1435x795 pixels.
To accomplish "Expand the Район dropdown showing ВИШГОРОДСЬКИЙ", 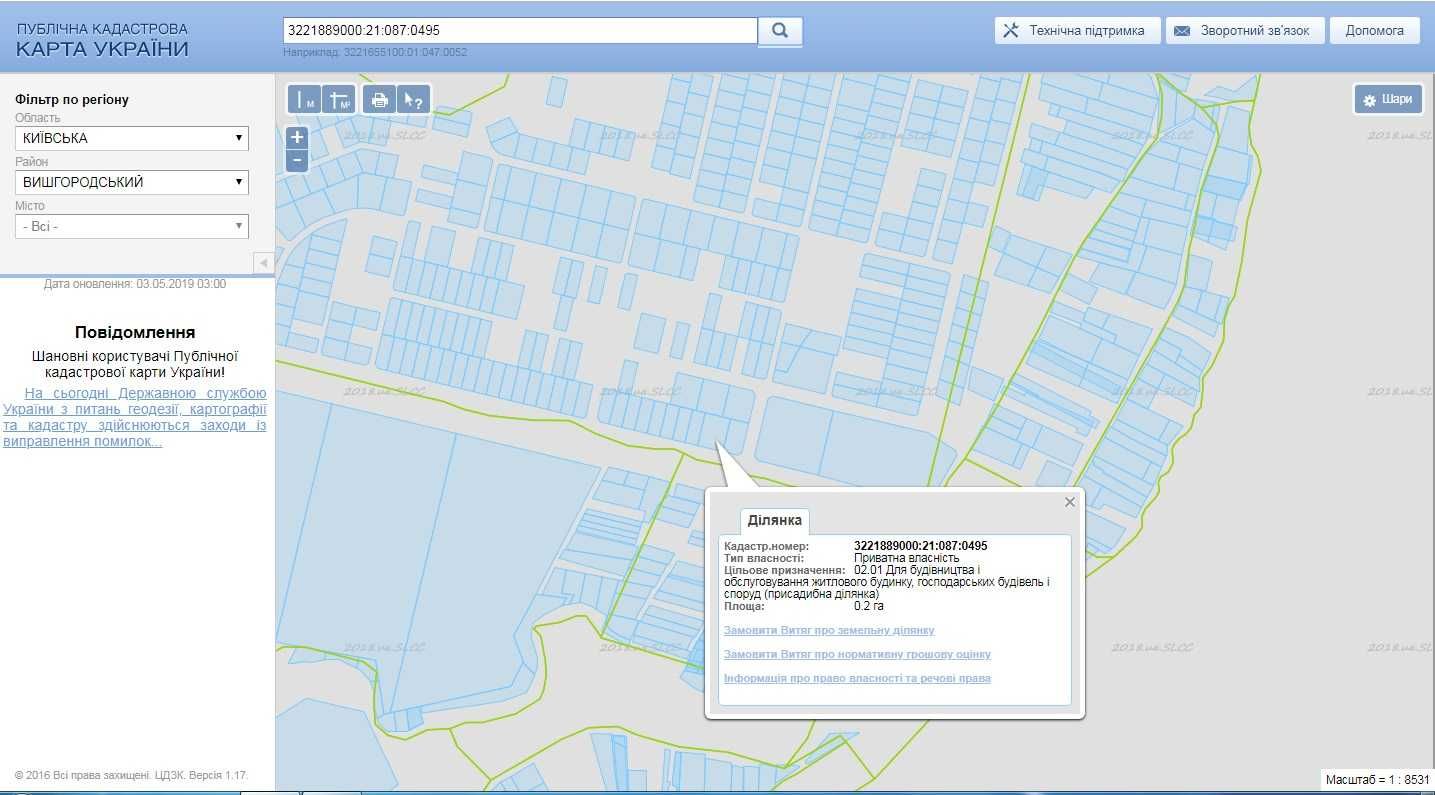I will (132, 182).
